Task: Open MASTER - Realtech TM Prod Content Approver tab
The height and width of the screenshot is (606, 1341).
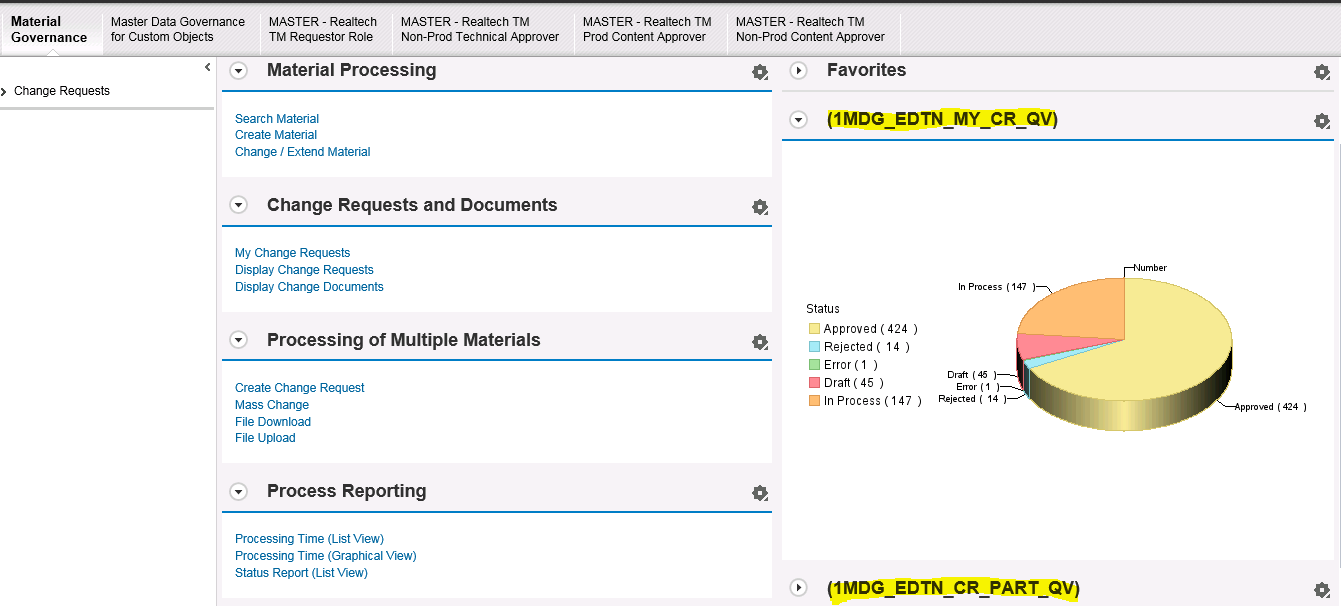Action: (646, 29)
